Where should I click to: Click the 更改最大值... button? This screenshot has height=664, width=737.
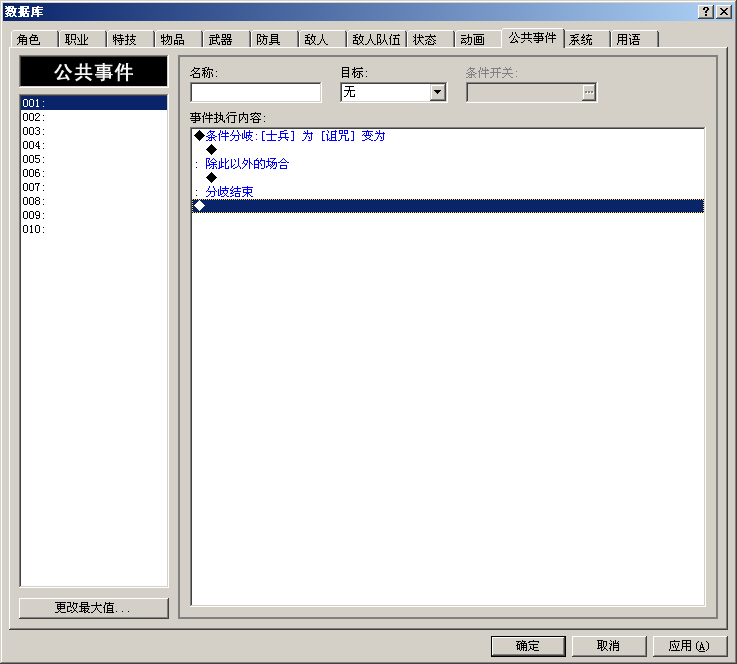[94, 608]
